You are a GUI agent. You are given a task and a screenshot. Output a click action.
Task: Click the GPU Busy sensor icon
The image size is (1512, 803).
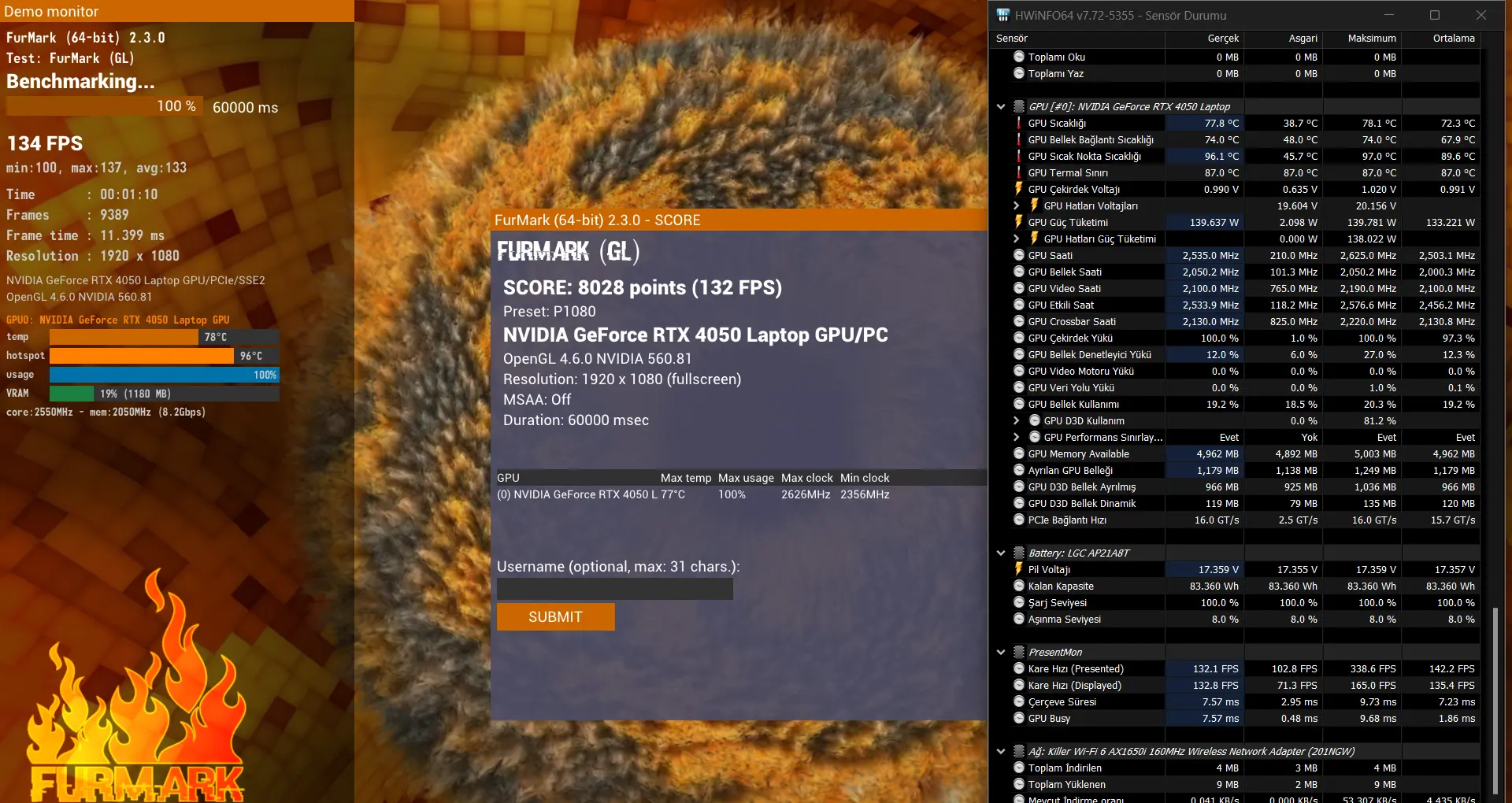point(1019,719)
